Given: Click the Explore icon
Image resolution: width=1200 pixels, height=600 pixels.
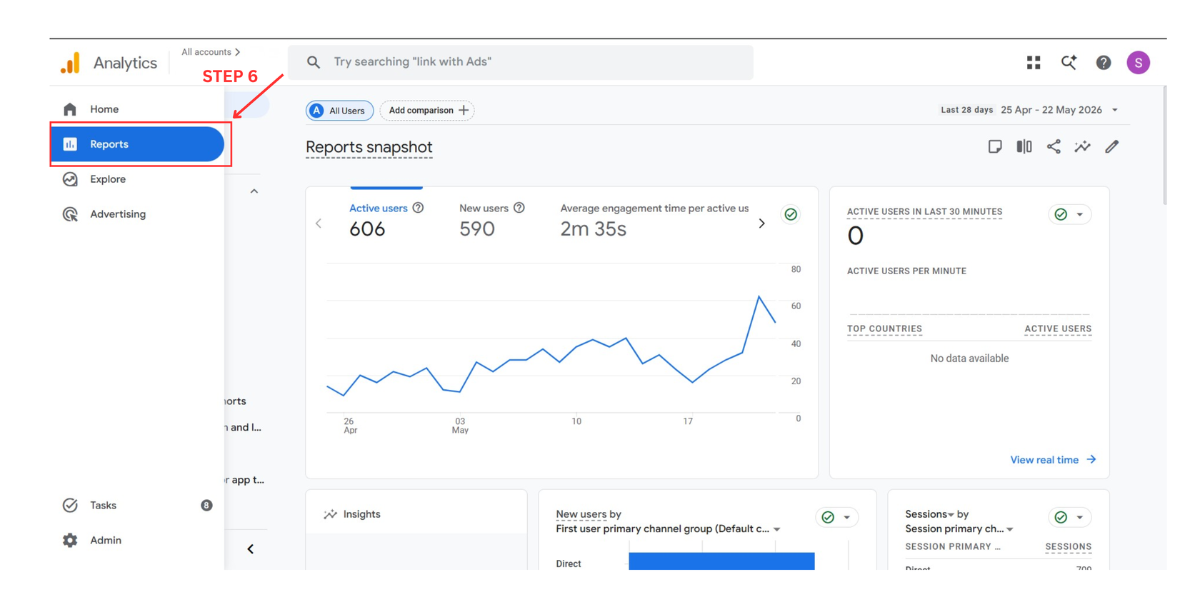Looking at the screenshot, I should pyautogui.click(x=70, y=179).
